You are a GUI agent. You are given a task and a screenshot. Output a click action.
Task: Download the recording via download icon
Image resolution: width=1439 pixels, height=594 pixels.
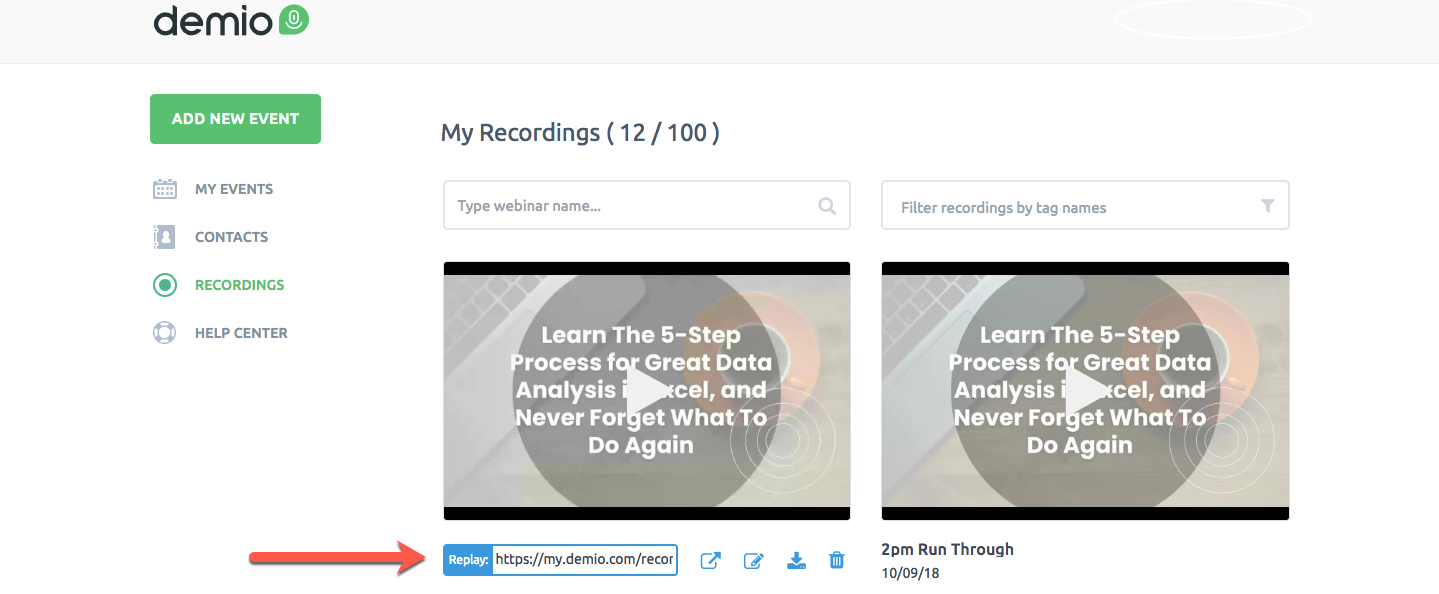tap(796, 561)
